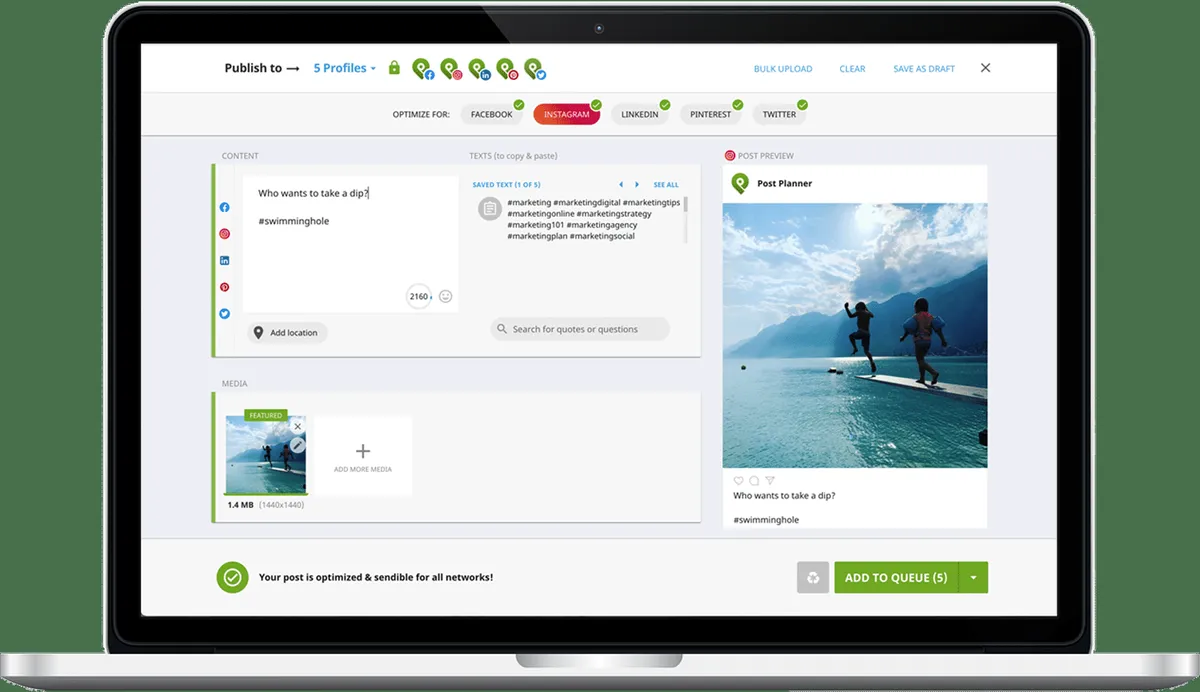Click the saved texts scrollbar

coord(686,219)
